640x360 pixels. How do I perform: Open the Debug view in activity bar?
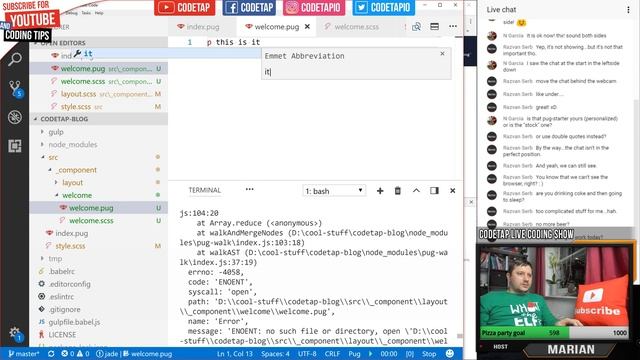(15, 117)
